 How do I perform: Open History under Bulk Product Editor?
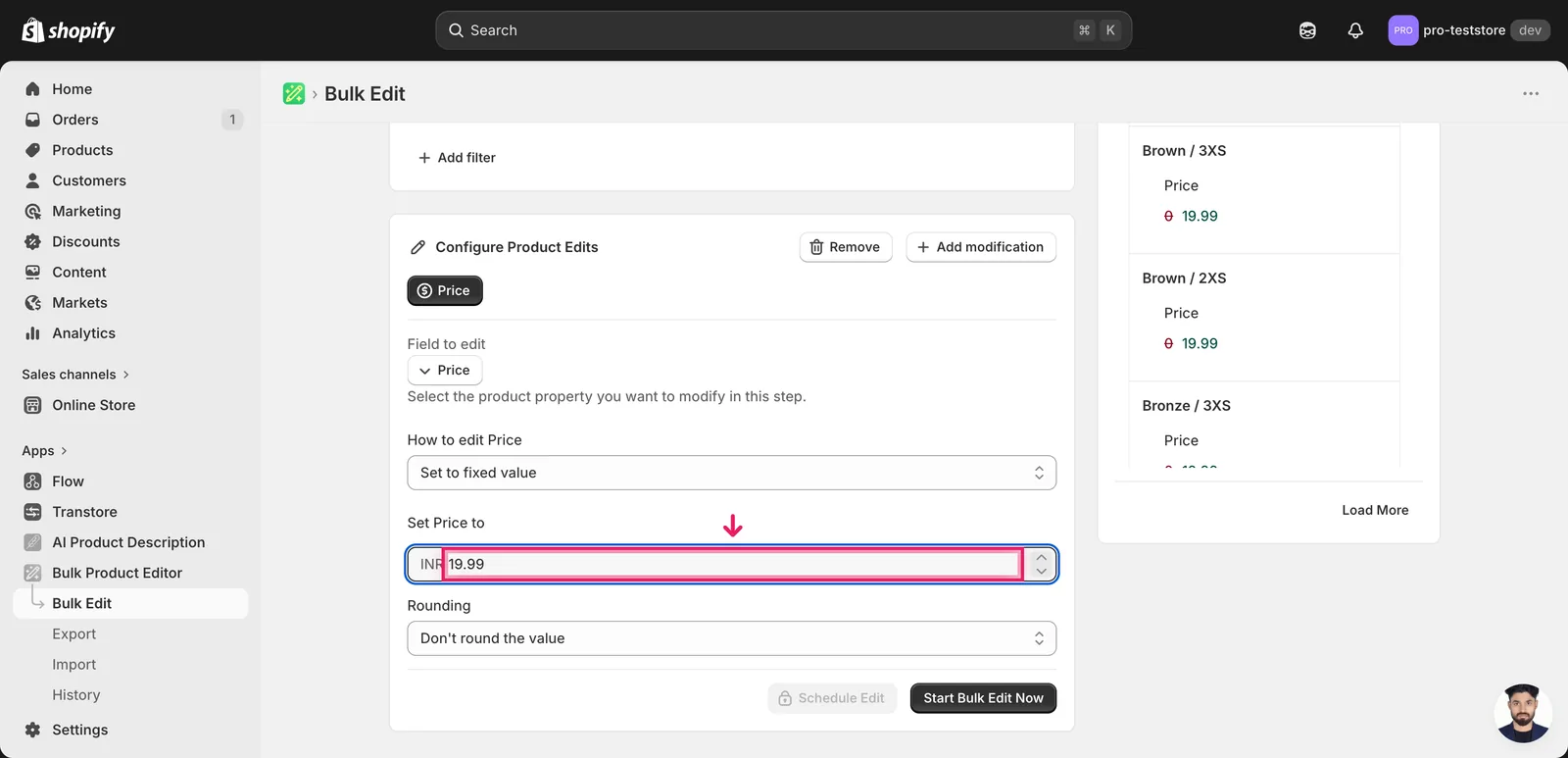tap(76, 694)
